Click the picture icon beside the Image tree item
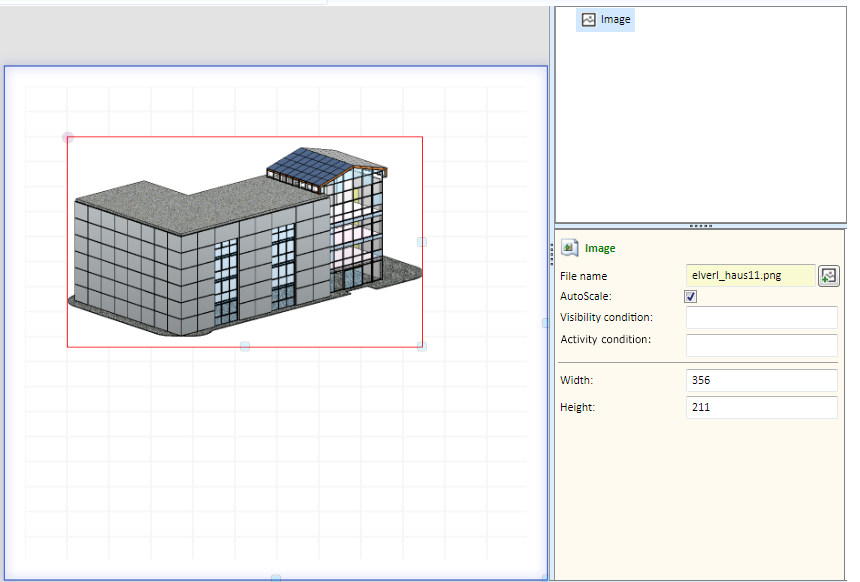This screenshot has width=860, height=582. (589, 20)
